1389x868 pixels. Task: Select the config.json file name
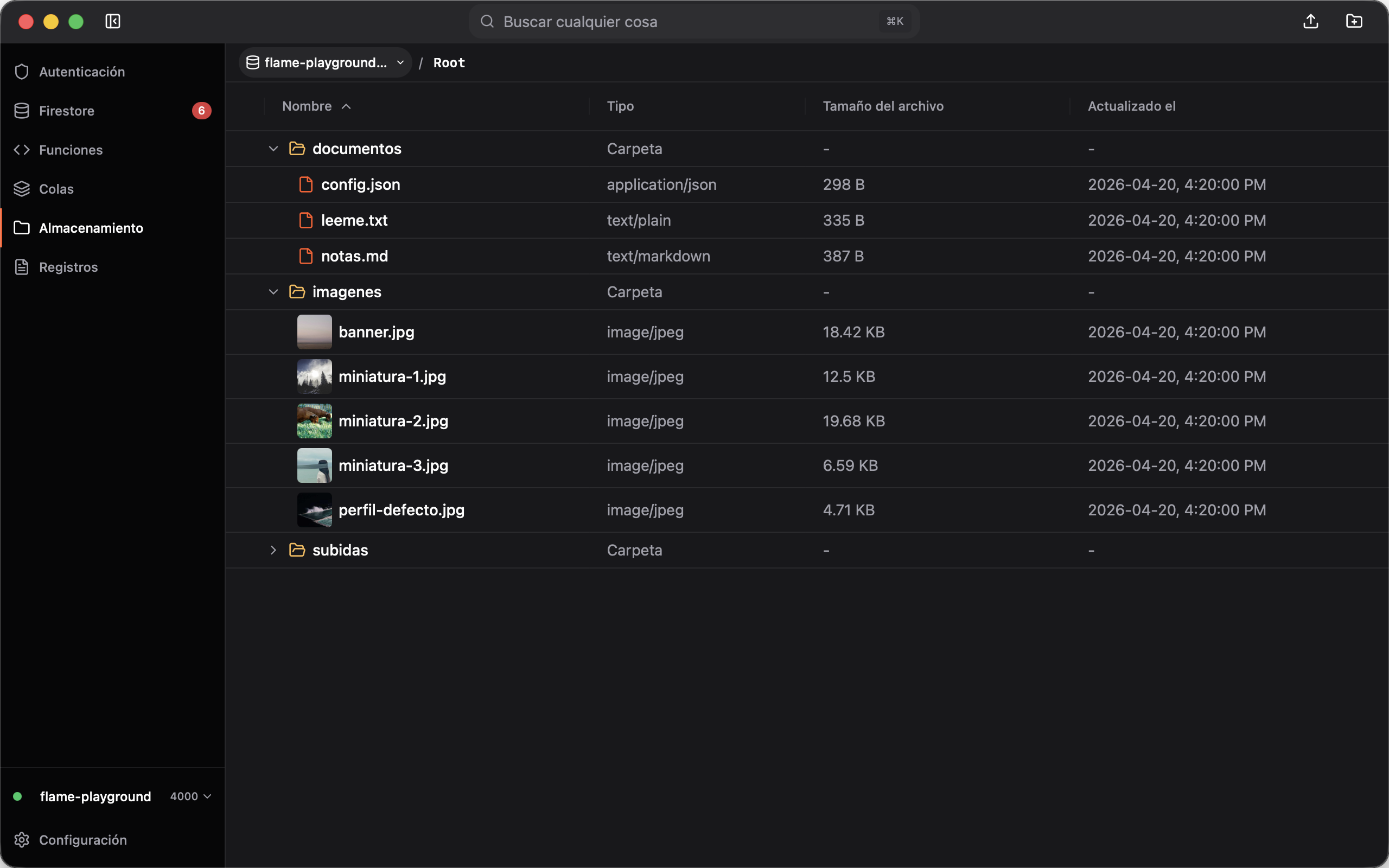360,184
